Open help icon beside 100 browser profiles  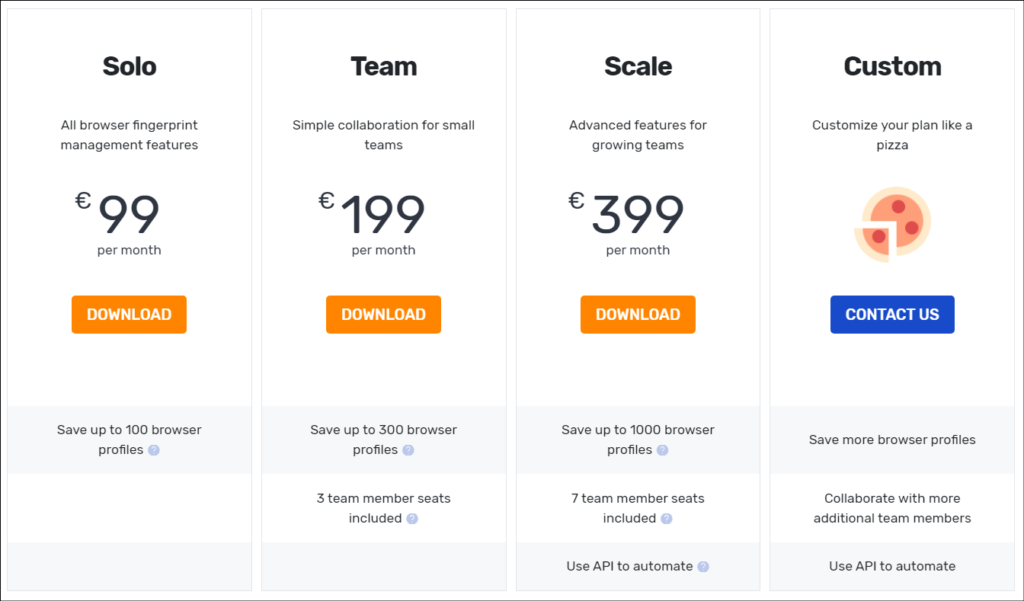[154, 450]
